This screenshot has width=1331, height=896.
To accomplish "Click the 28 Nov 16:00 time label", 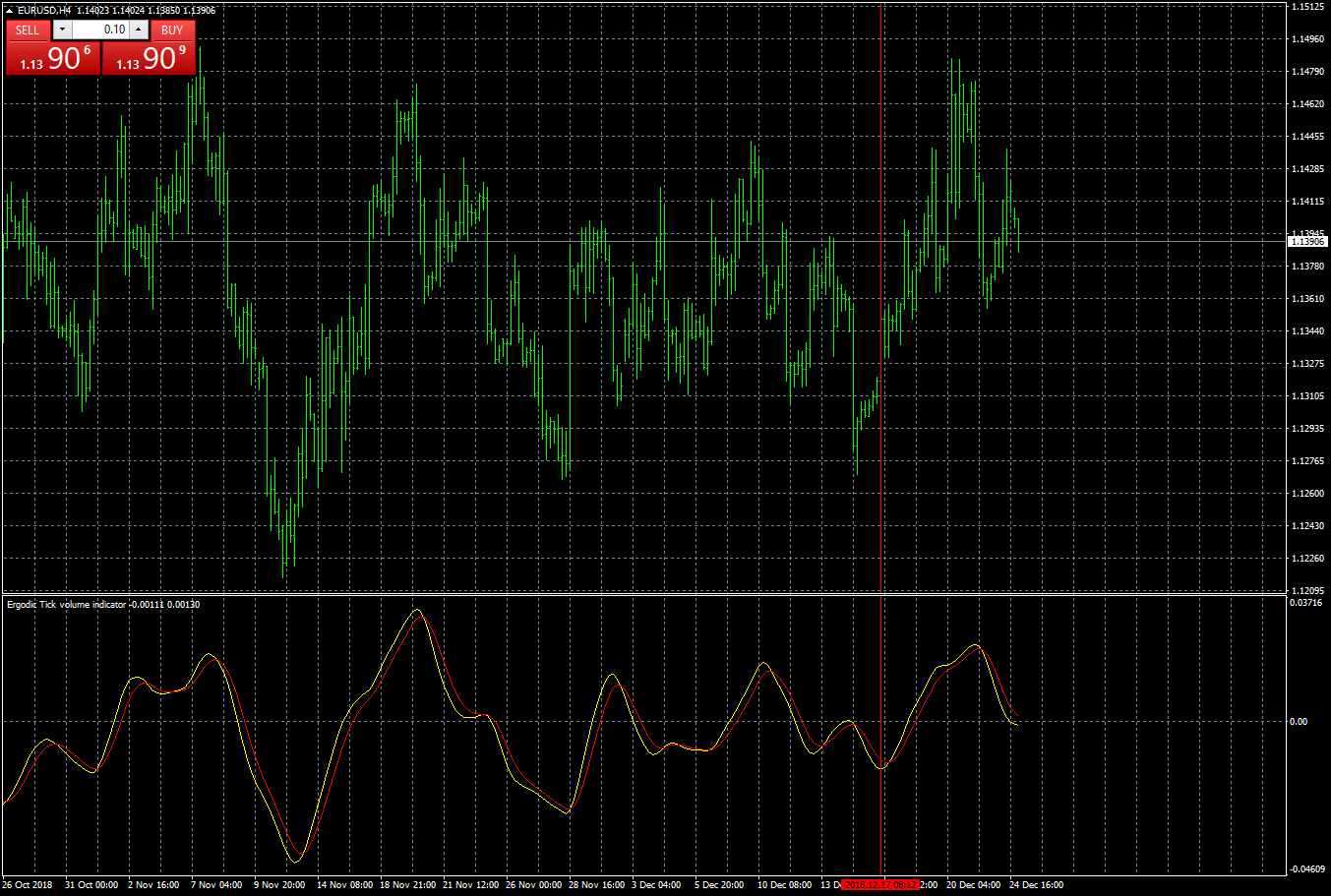I will click(596, 885).
